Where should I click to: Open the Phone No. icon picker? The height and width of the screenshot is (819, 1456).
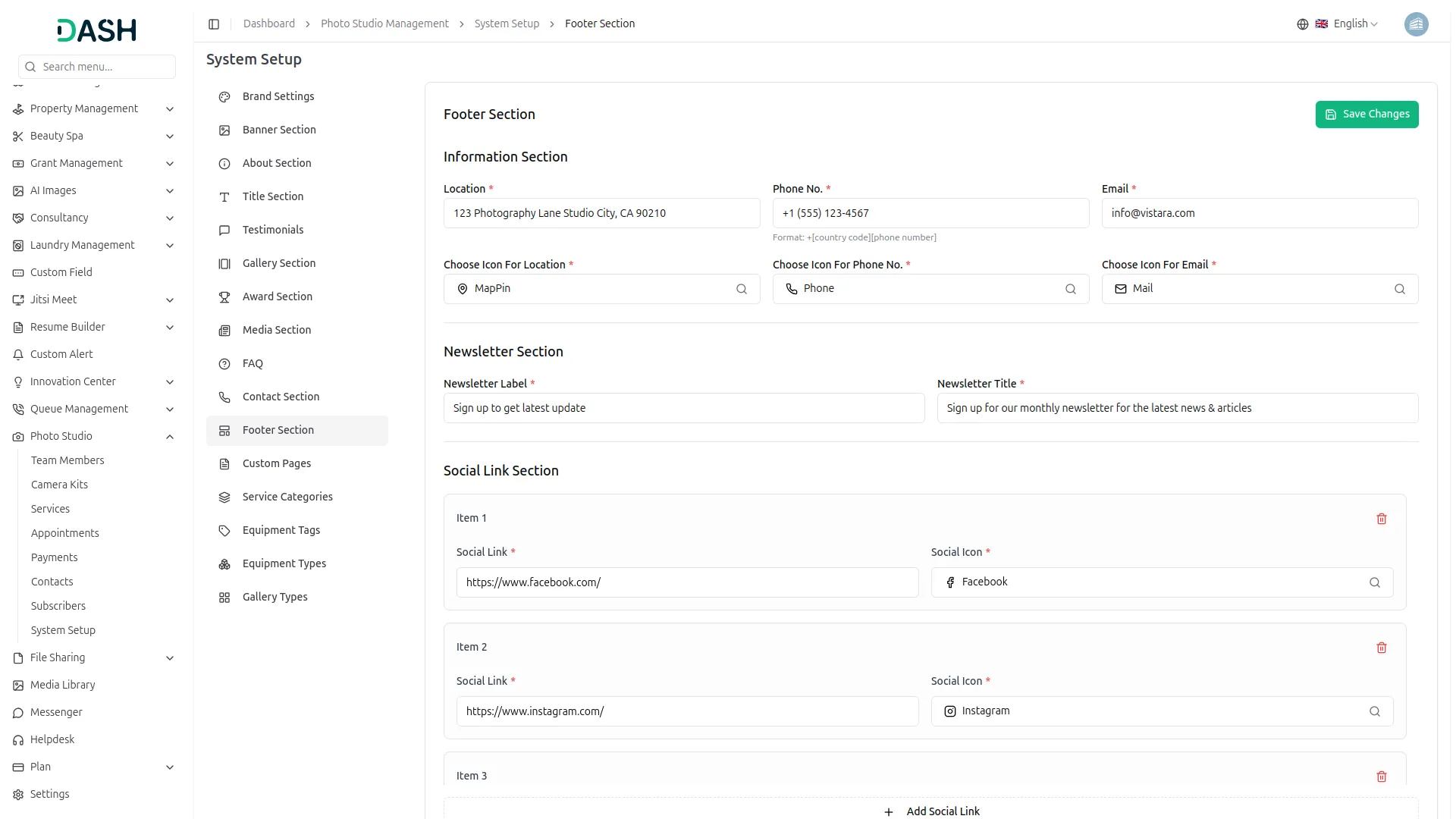tap(930, 289)
